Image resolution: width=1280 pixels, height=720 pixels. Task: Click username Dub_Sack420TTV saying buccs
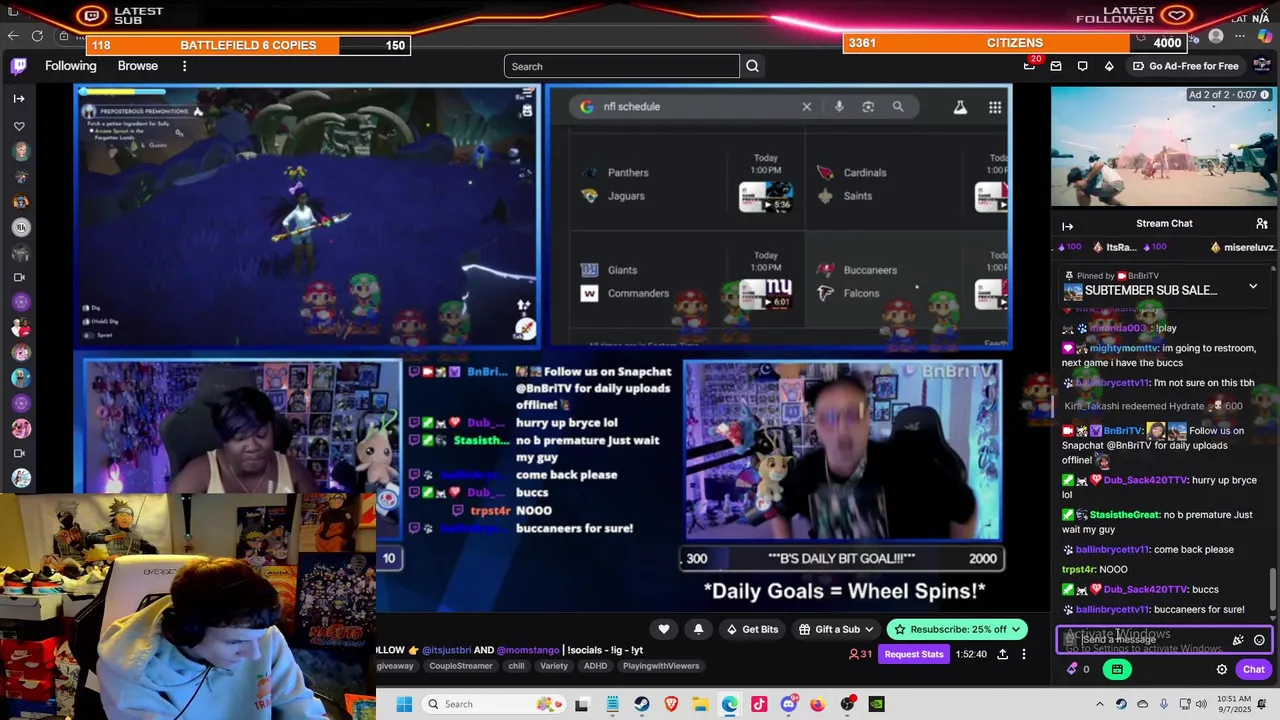pyautogui.click(x=1146, y=589)
